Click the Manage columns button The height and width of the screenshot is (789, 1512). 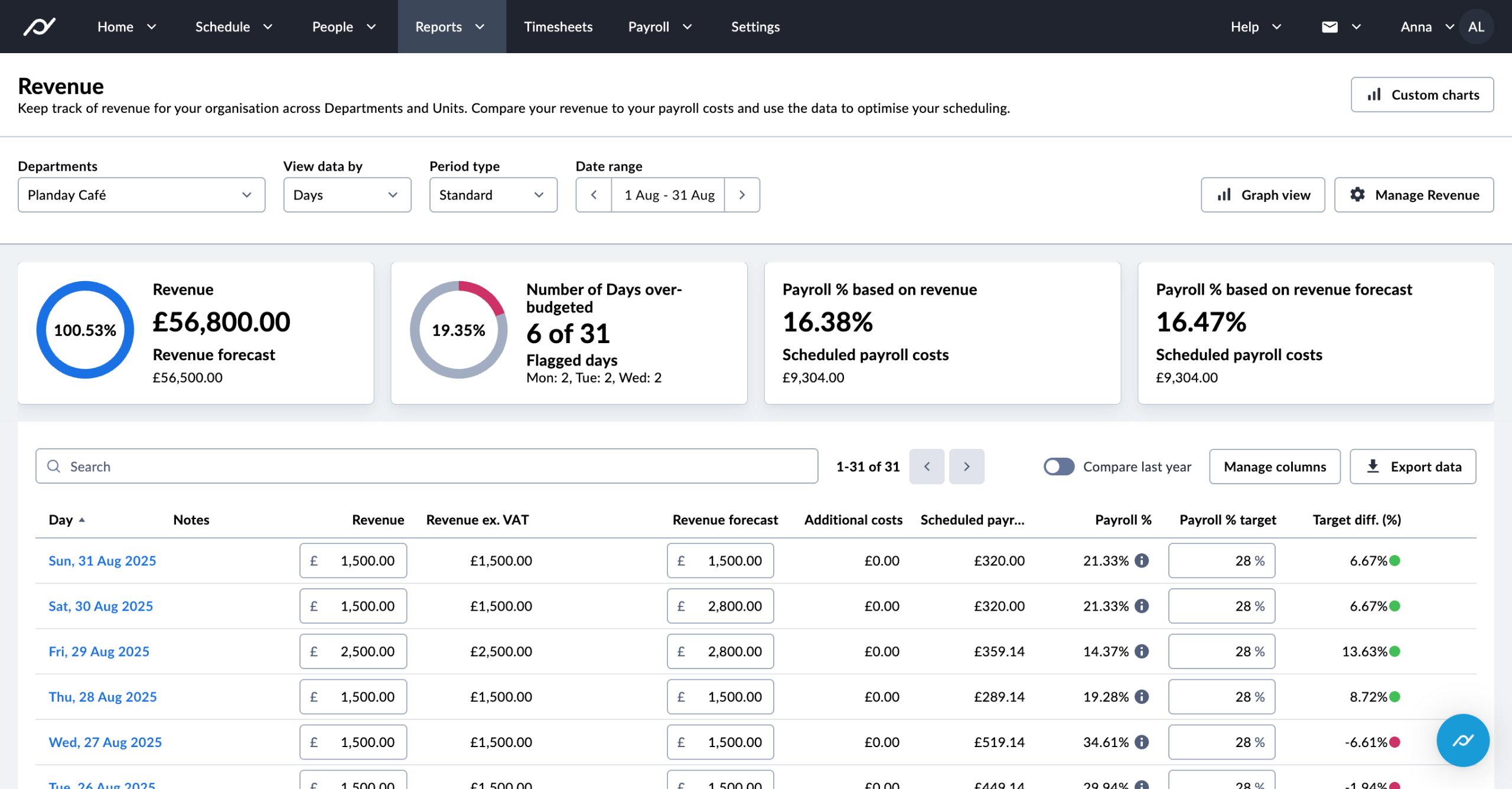pos(1274,466)
